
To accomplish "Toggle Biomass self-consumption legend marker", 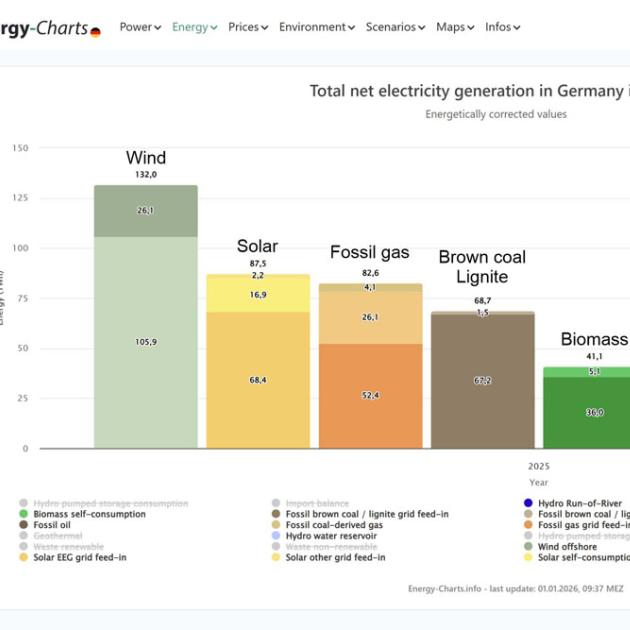I will 24,514.
